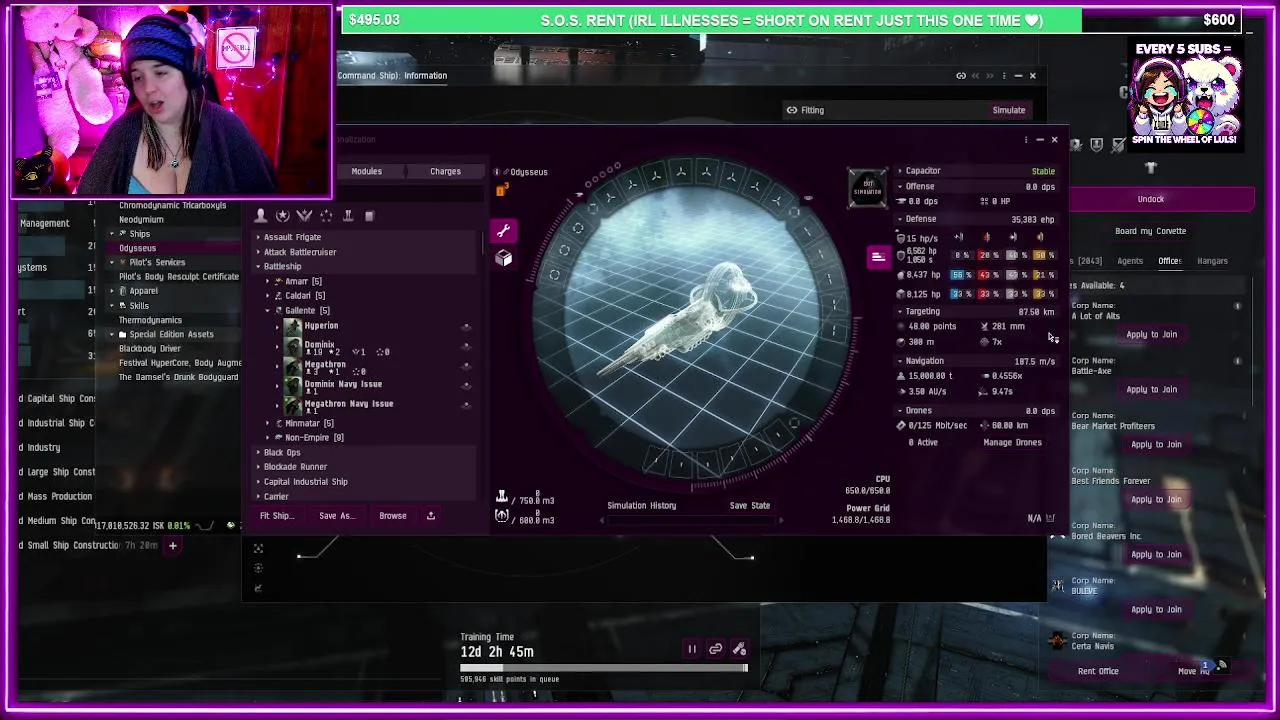Screen dimensions: 1280x720
Task: Click the Save State button
Action: tap(749, 506)
